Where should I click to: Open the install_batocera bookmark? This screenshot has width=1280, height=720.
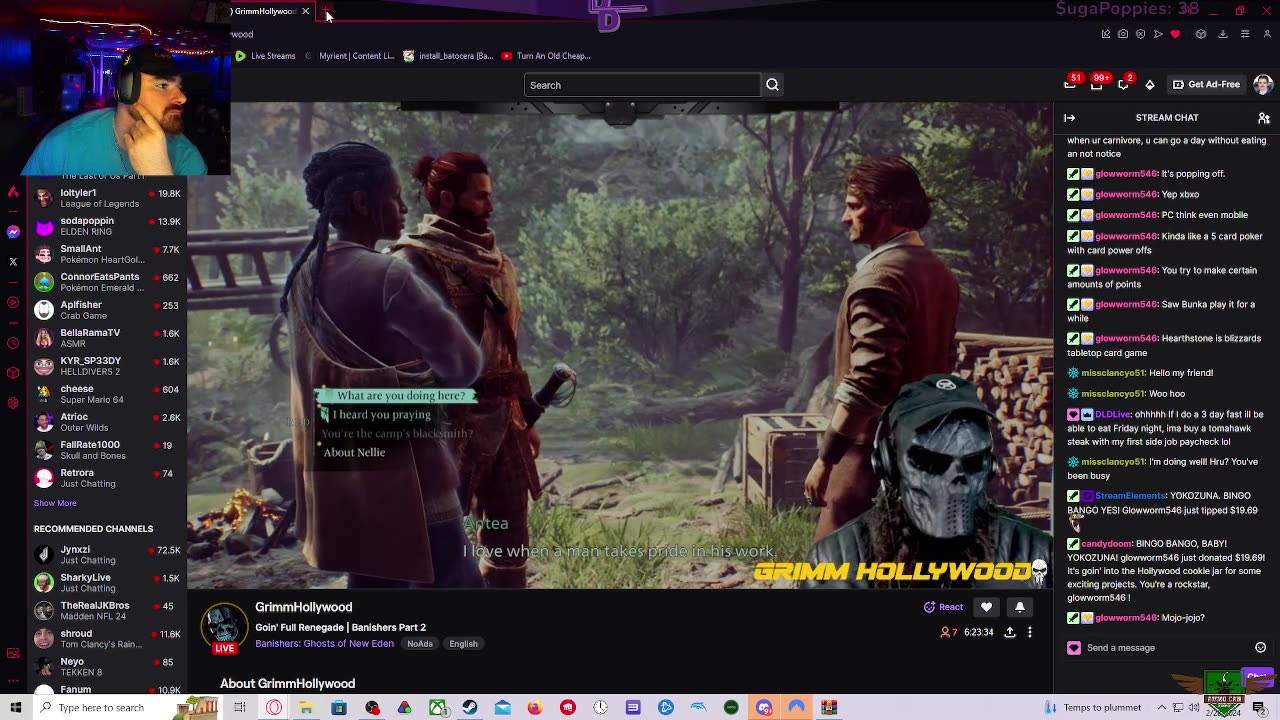448,56
